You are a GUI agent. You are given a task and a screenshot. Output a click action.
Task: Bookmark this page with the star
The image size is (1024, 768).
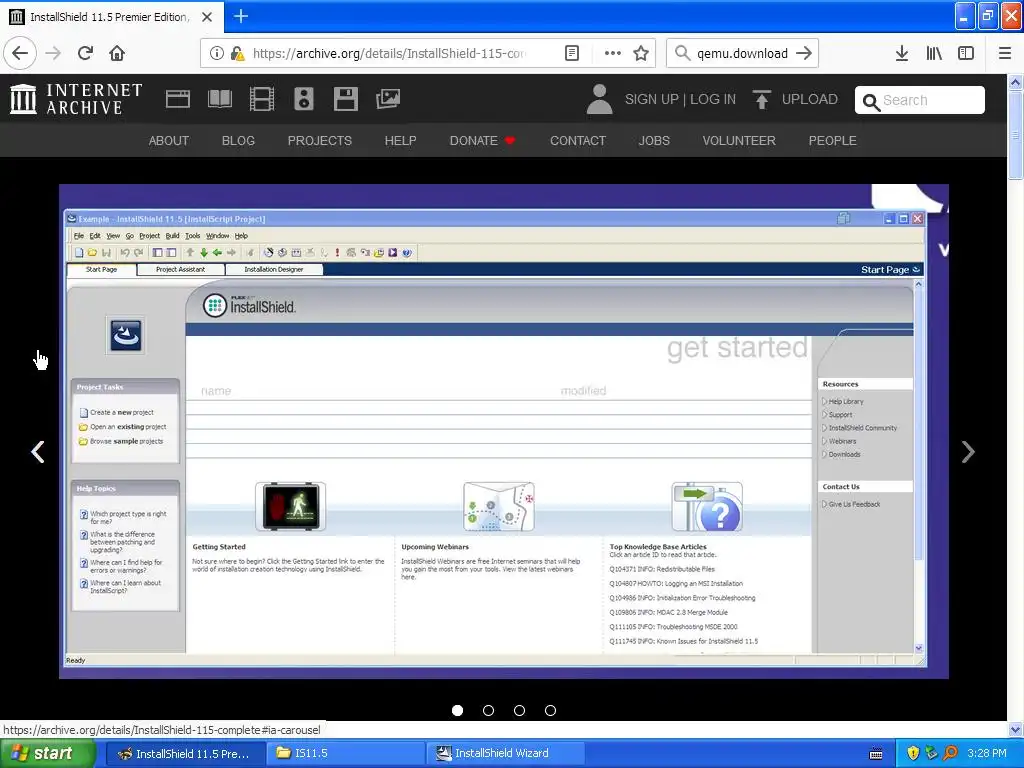coord(641,53)
